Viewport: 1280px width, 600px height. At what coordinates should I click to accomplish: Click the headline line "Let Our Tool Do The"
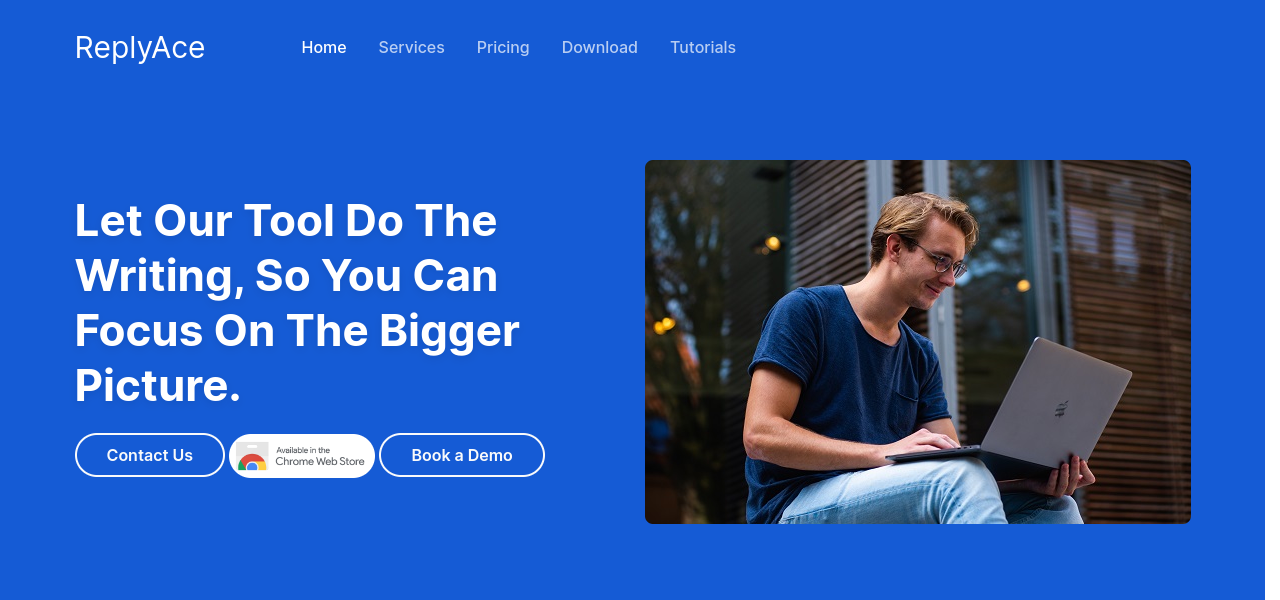286,220
